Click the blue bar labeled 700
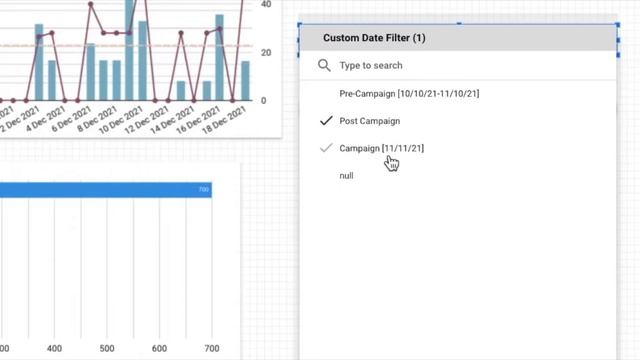 click(106, 190)
